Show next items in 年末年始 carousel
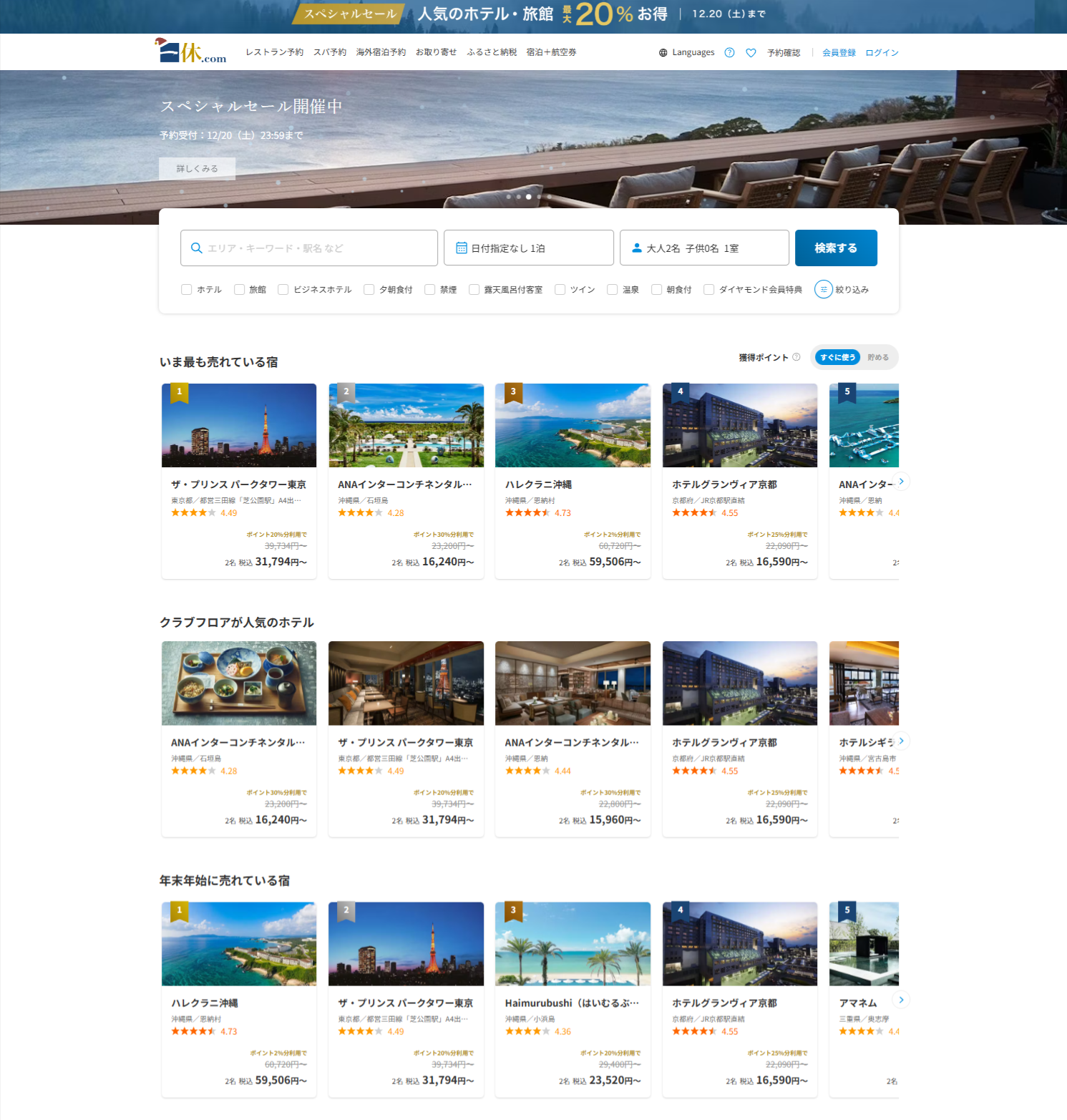 (901, 1000)
